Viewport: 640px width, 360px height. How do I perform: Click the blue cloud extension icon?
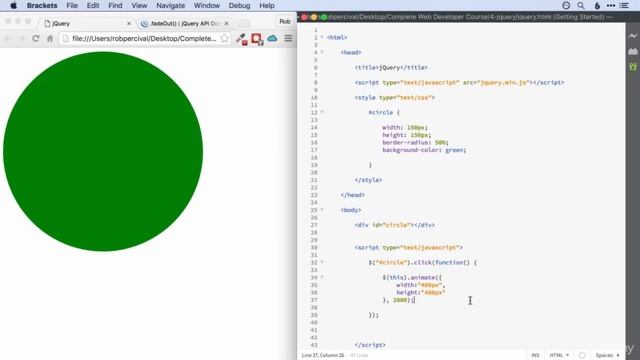(x=272, y=38)
